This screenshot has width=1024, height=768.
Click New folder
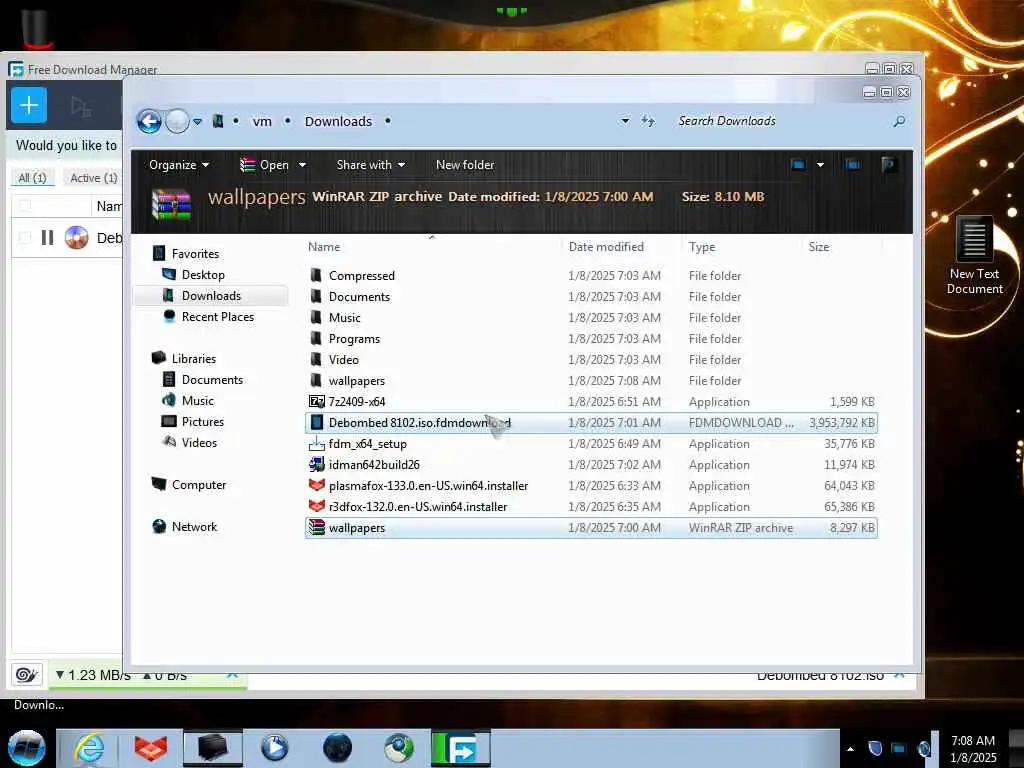tap(465, 165)
